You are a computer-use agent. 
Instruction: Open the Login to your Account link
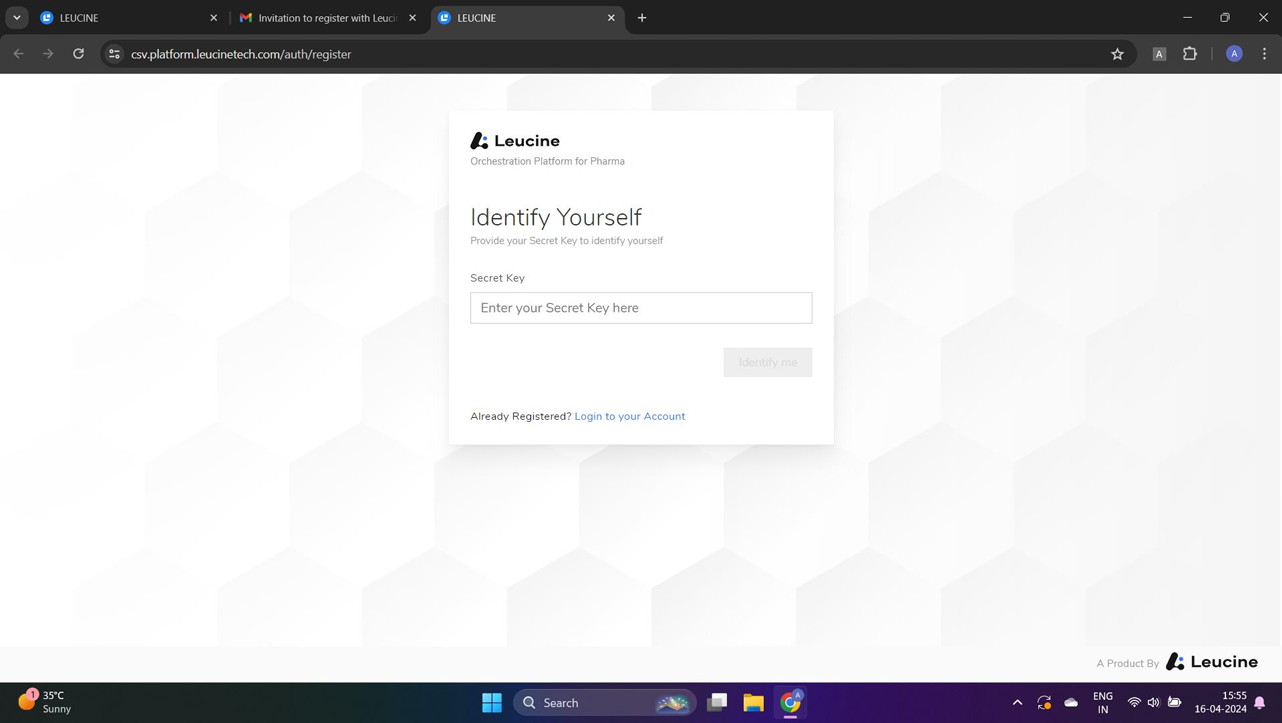pos(630,416)
